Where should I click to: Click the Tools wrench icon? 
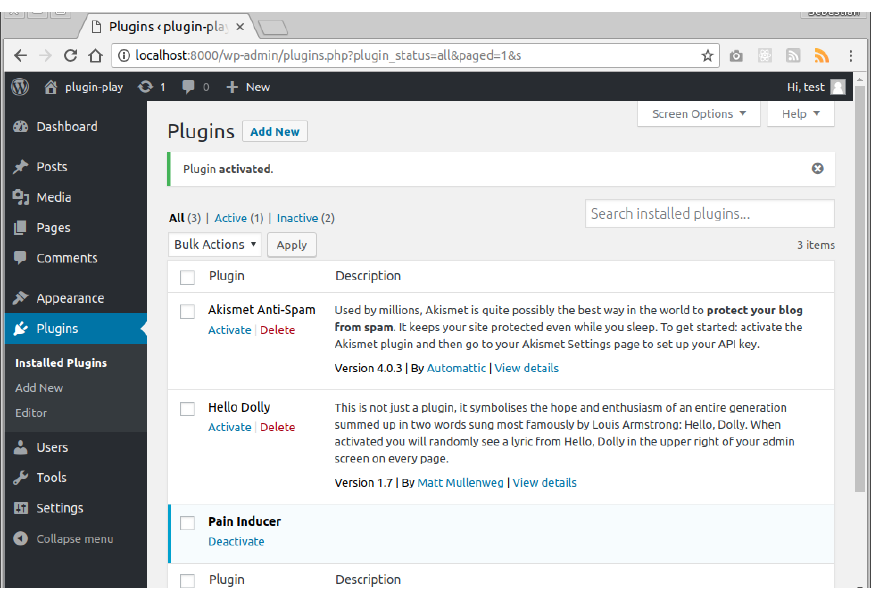[21, 477]
